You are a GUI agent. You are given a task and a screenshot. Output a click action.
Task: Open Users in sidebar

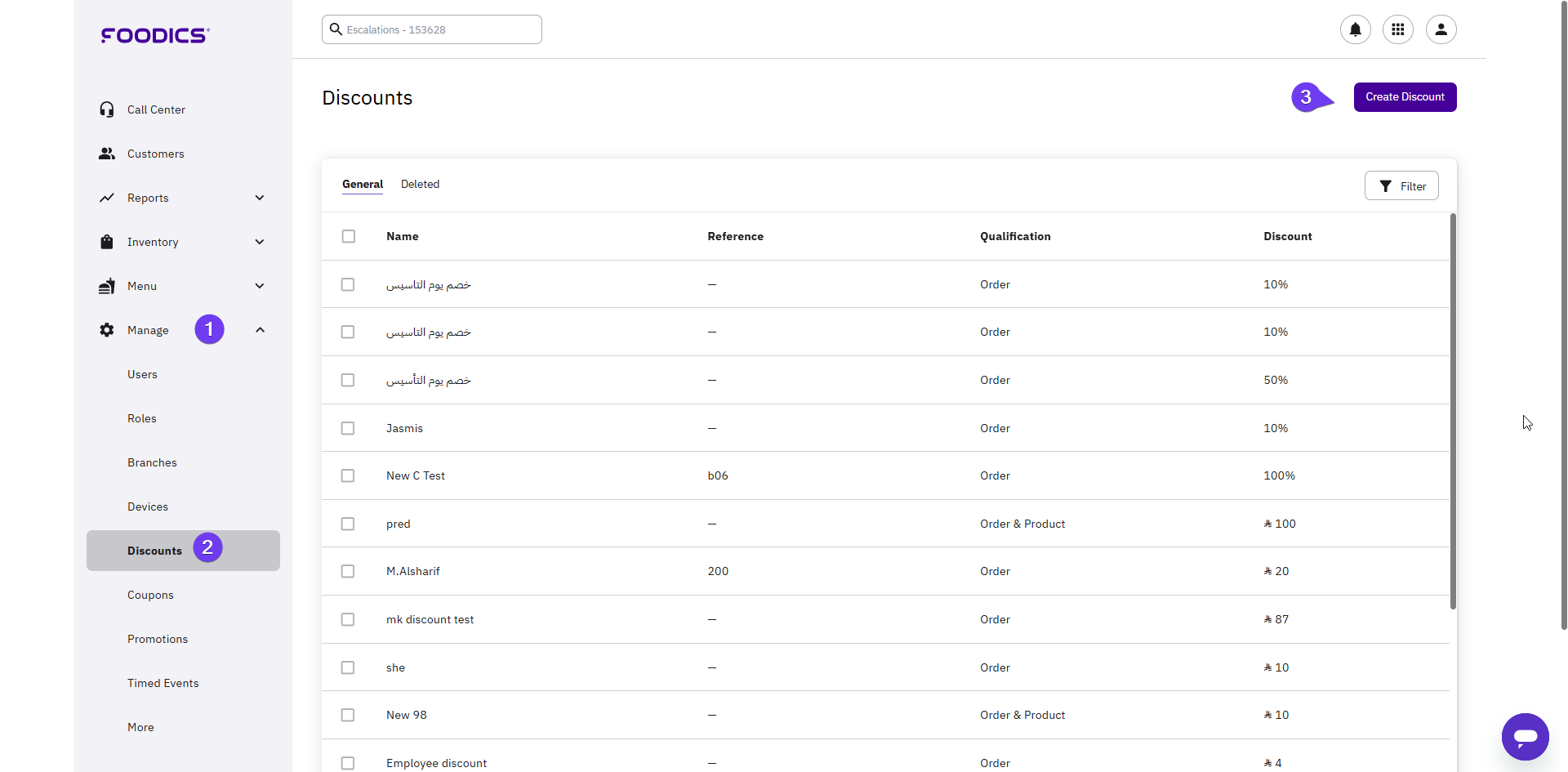click(142, 374)
